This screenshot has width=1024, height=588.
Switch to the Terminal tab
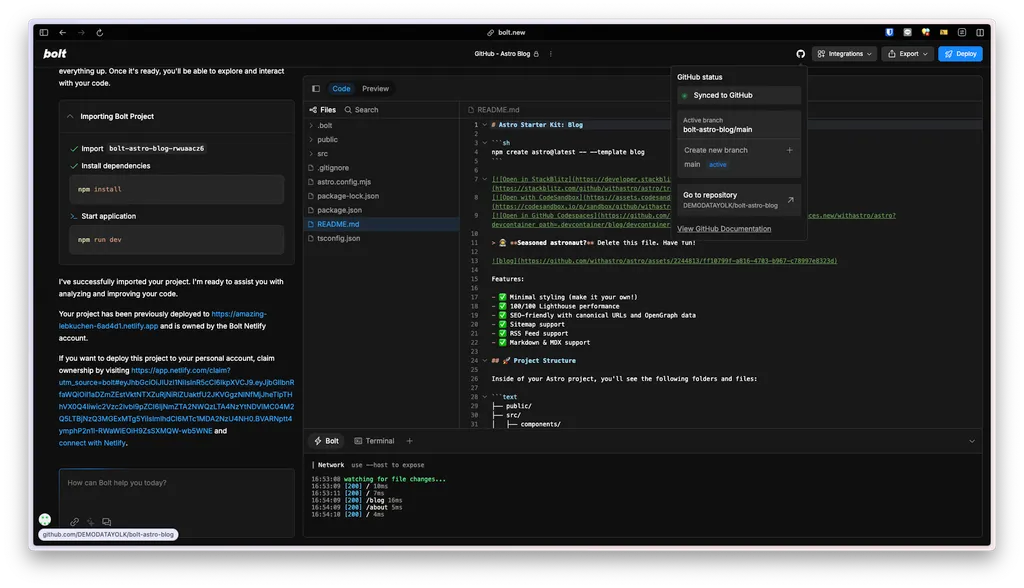[x=374, y=441]
